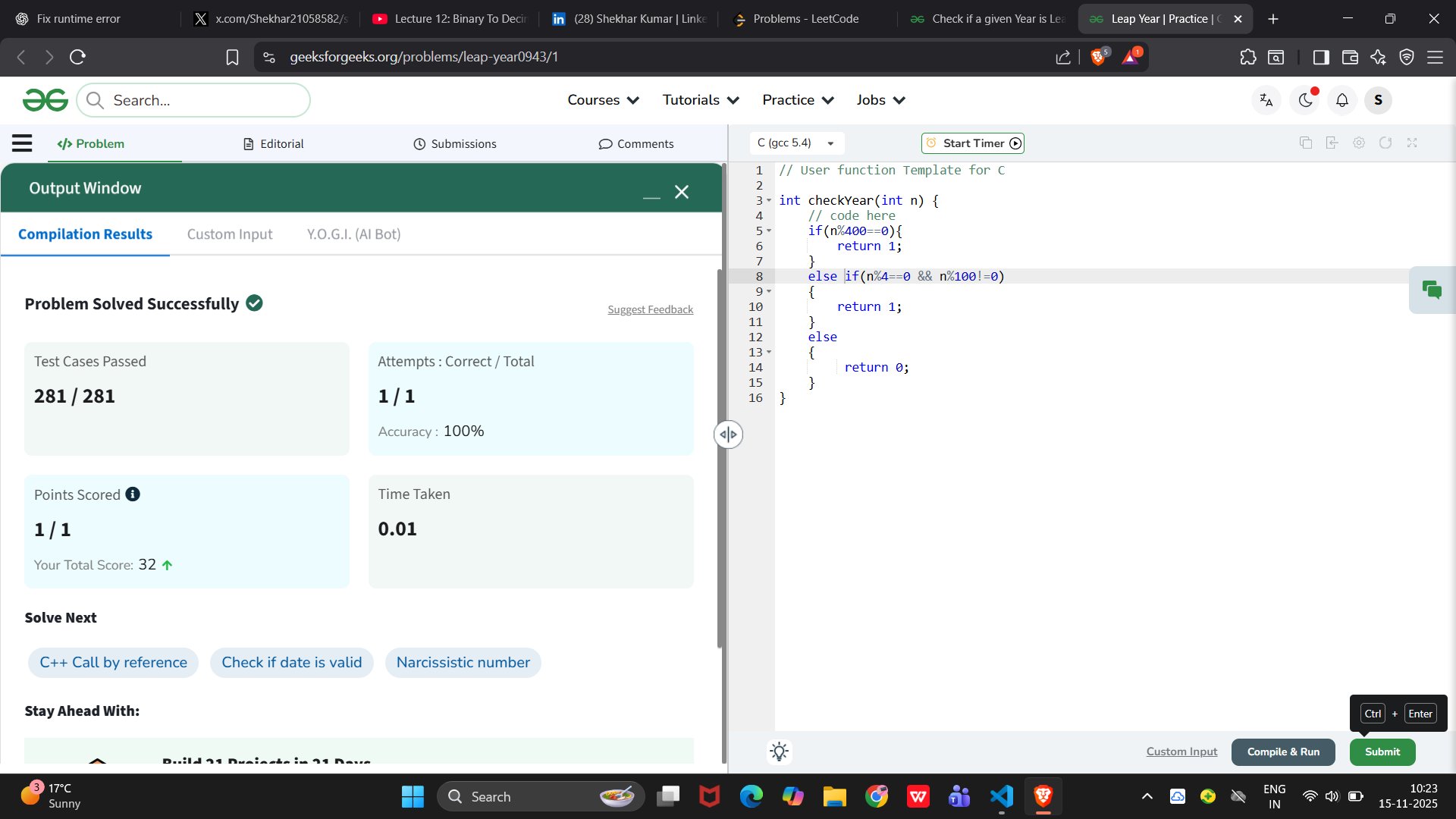
Task: Expand the Practice dropdown menu
Action: [x=798, y=100]
